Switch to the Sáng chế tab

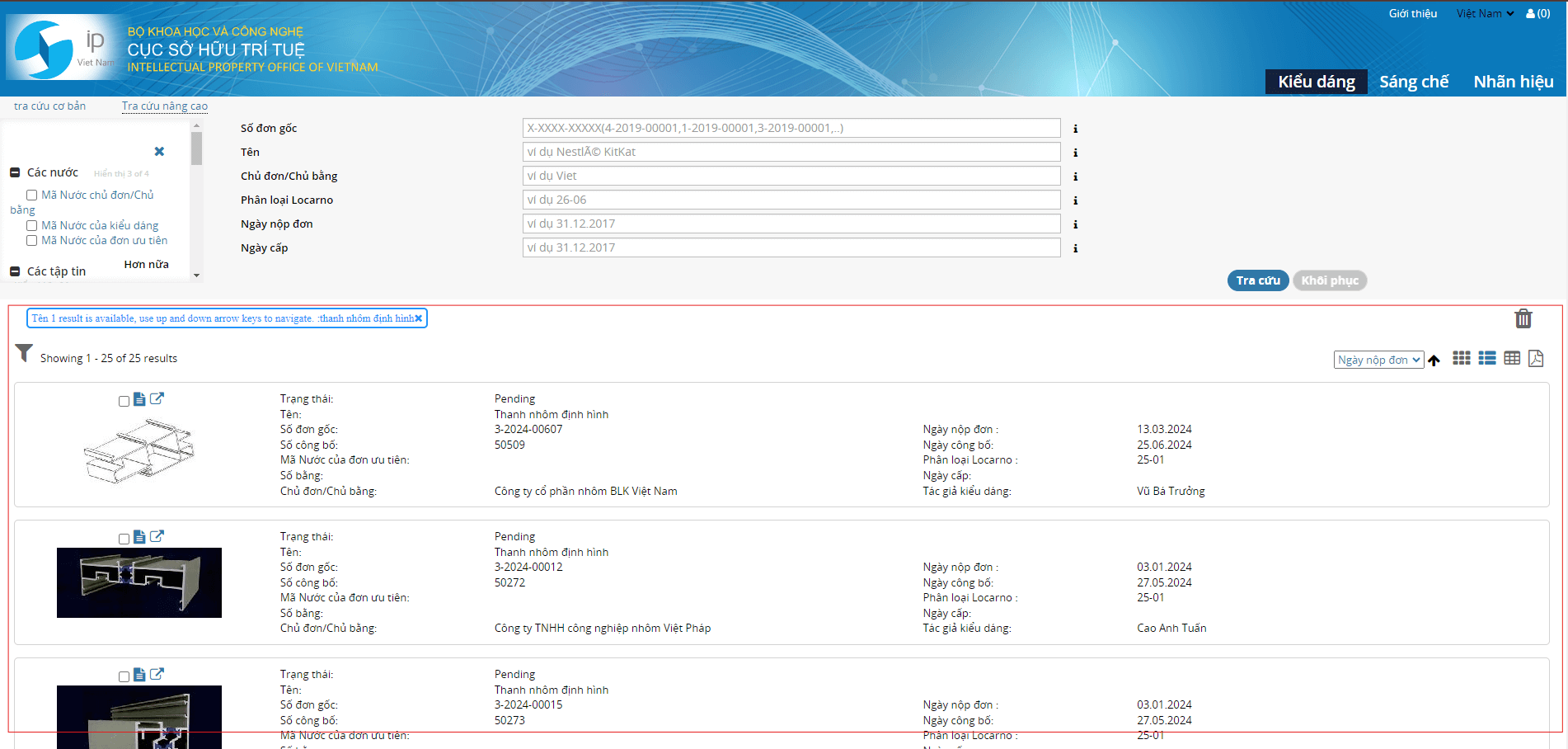pos(1413,82)
